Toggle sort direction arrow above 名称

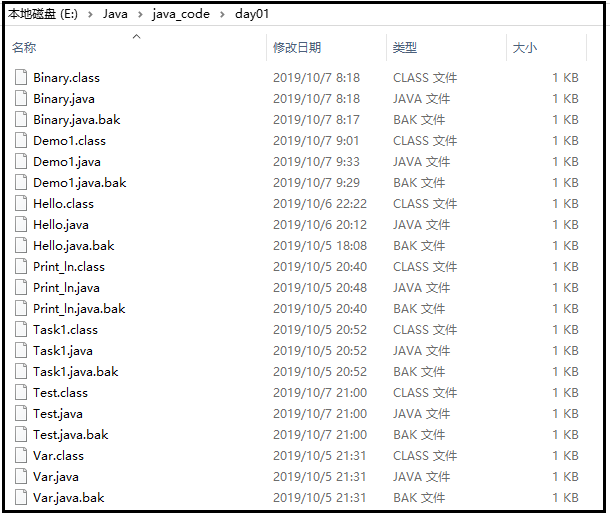pos(137,37)
